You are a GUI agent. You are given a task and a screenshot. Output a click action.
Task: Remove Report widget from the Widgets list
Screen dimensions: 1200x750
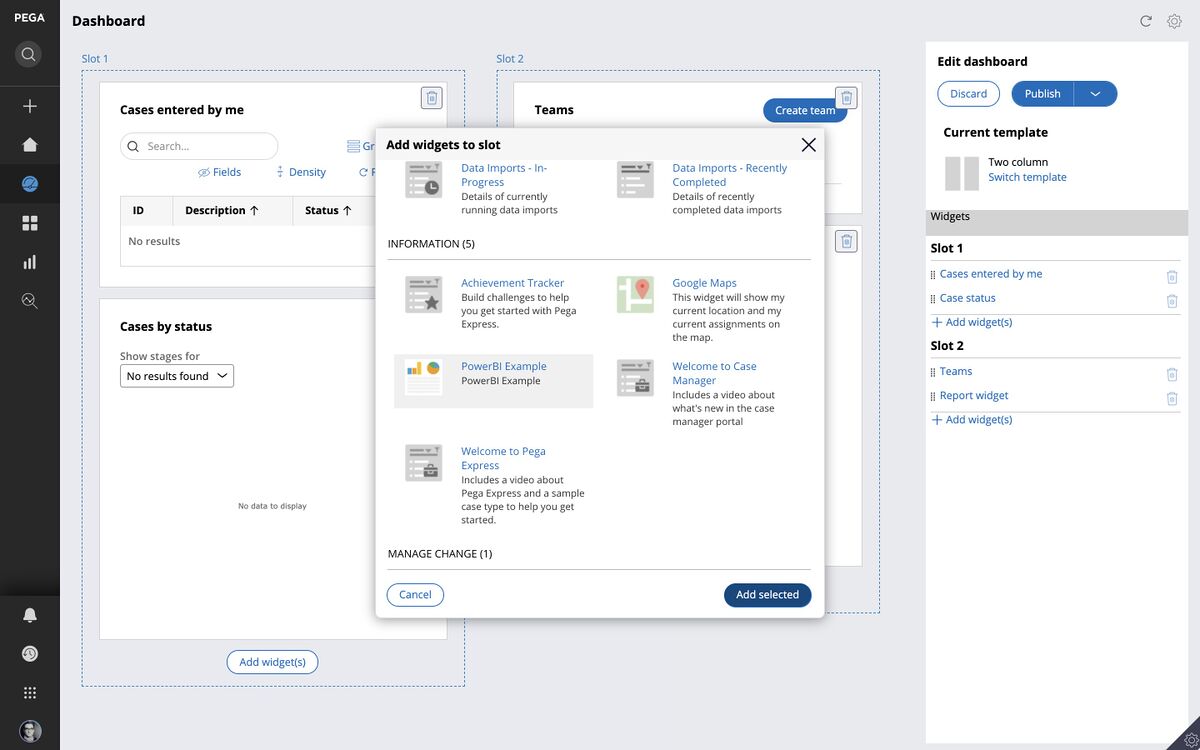tap(1172, 398)
